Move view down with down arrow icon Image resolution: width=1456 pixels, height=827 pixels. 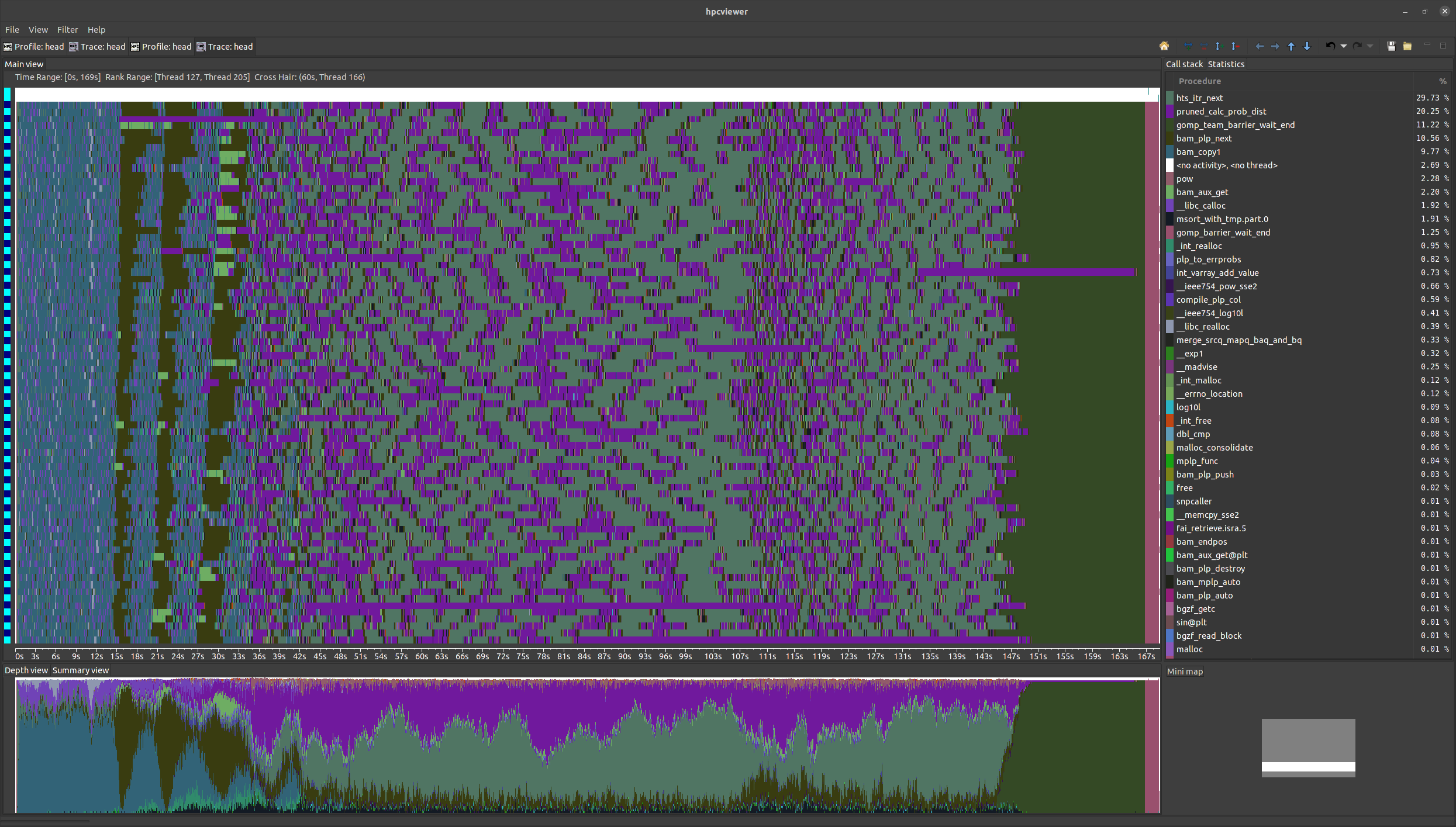1307,46
